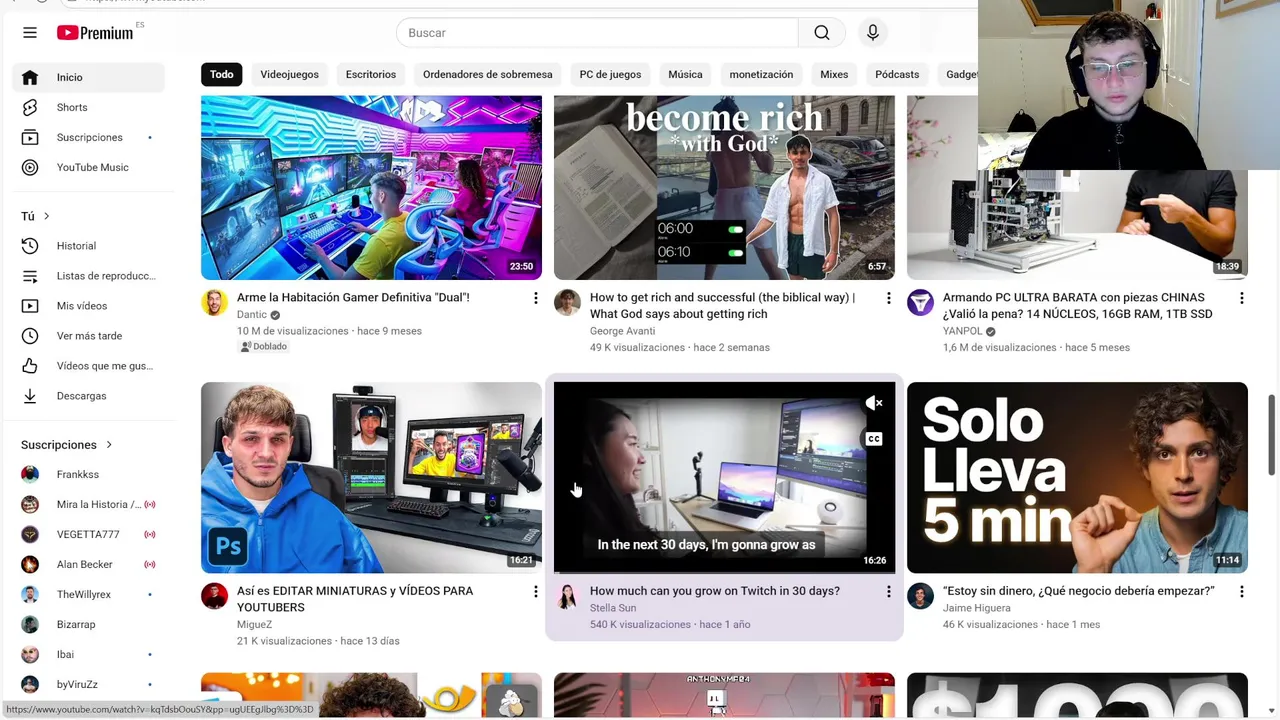Open Alan Becker subscription channel

pos(88,564)
